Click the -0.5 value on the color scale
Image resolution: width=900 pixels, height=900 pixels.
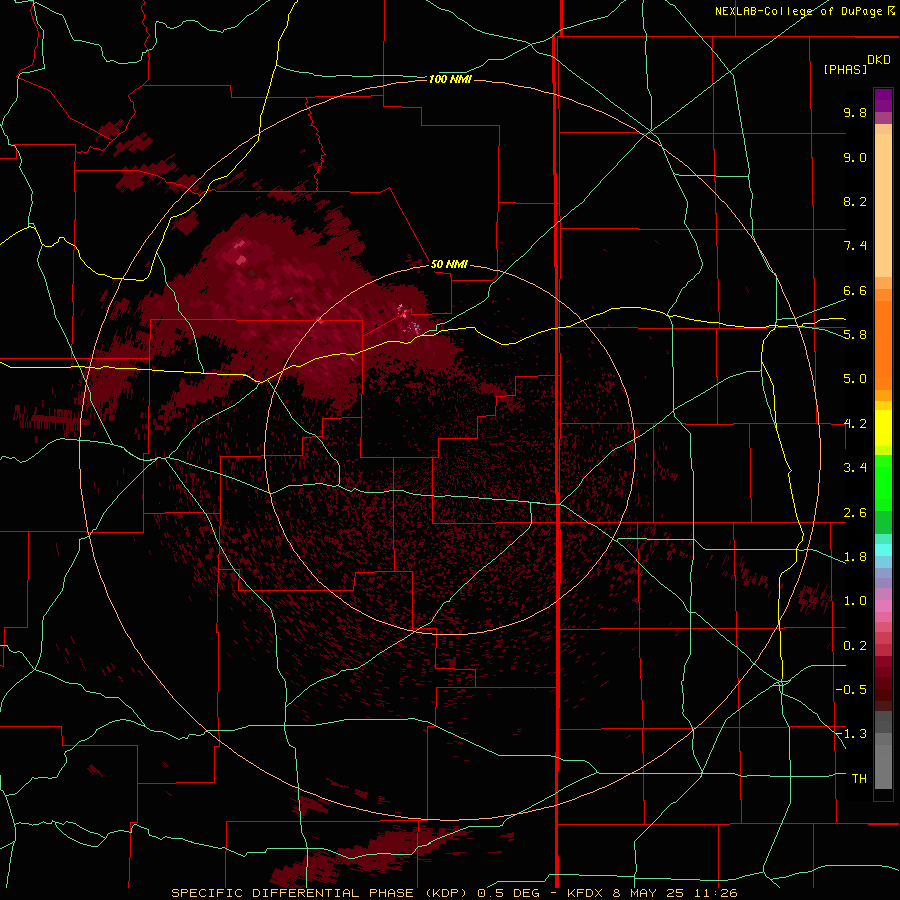(x=851, y=689)
